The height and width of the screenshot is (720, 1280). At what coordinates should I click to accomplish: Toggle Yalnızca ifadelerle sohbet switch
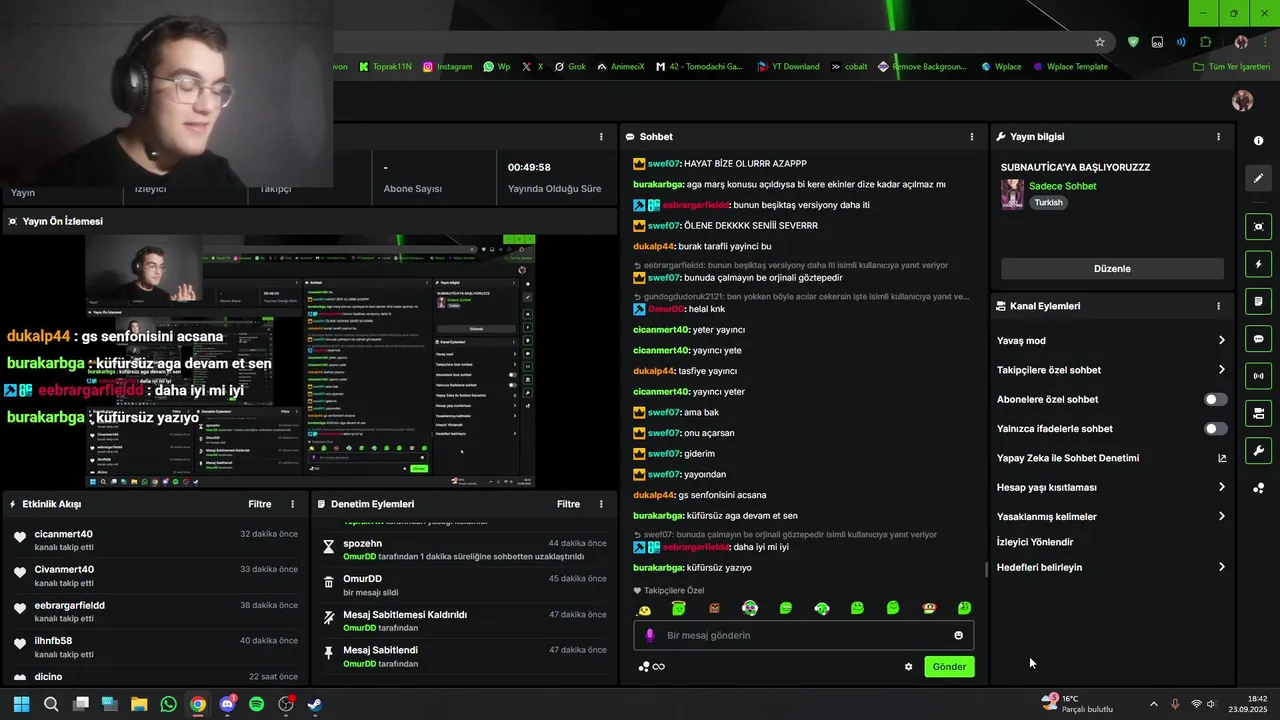[x=1215, y=429]
